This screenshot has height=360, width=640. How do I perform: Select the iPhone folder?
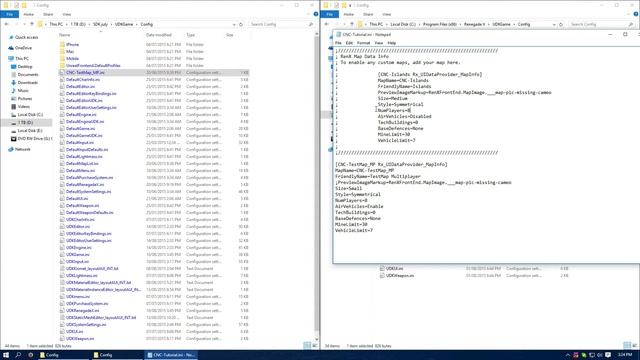(72, 44)
